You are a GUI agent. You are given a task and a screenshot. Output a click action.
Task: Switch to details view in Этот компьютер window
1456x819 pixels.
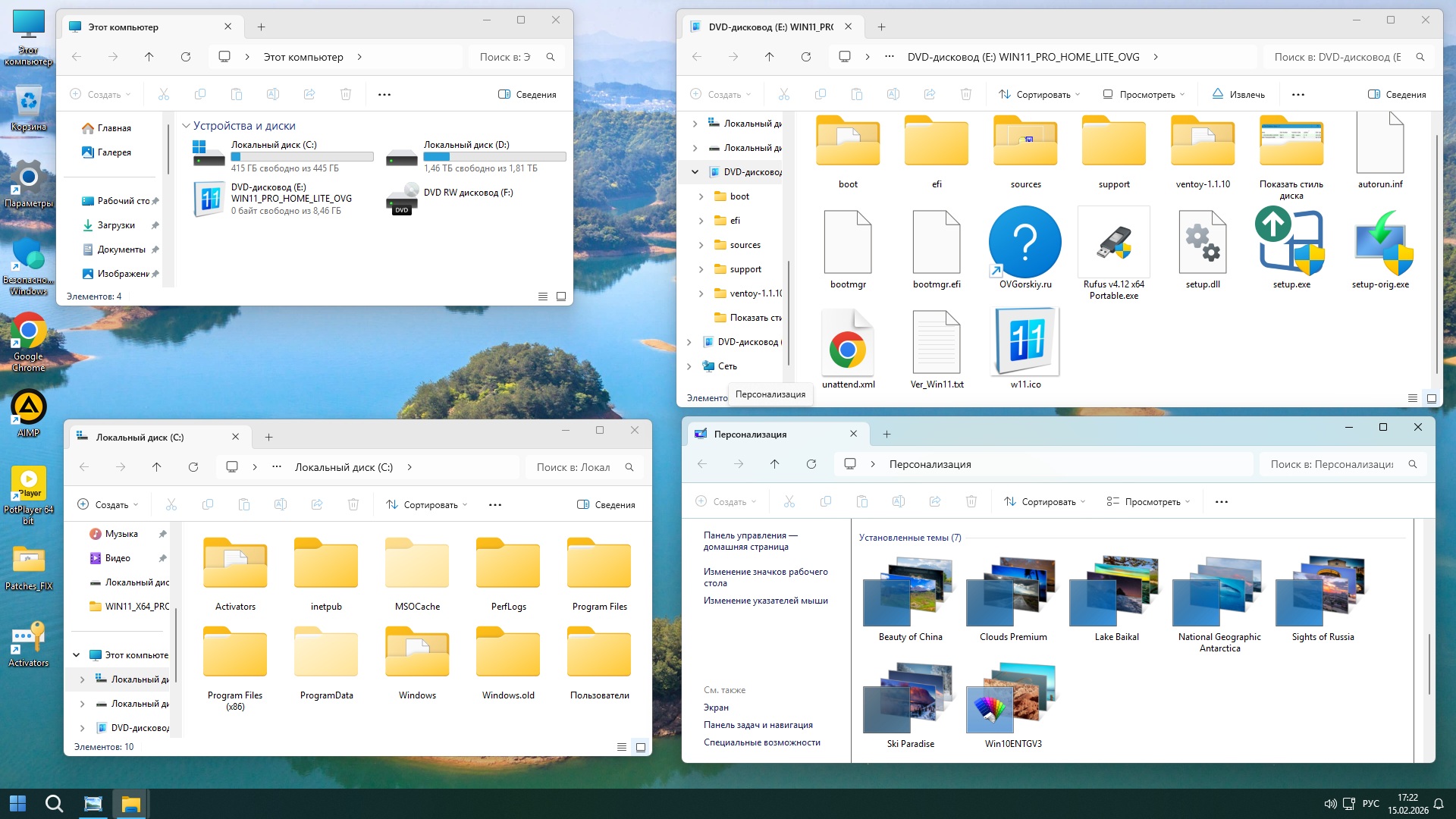point(543,297)
